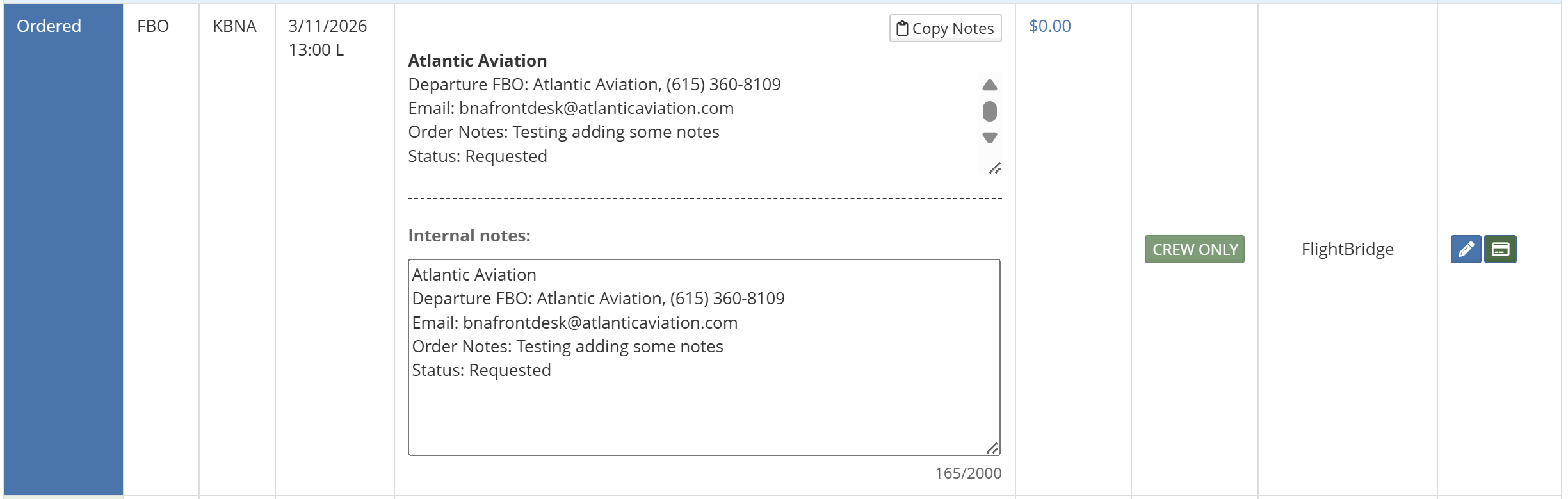This screenshot has width=1568, height=499.
Task: Click the 165/2000 character counter
Action: click(x=967, y=473)
